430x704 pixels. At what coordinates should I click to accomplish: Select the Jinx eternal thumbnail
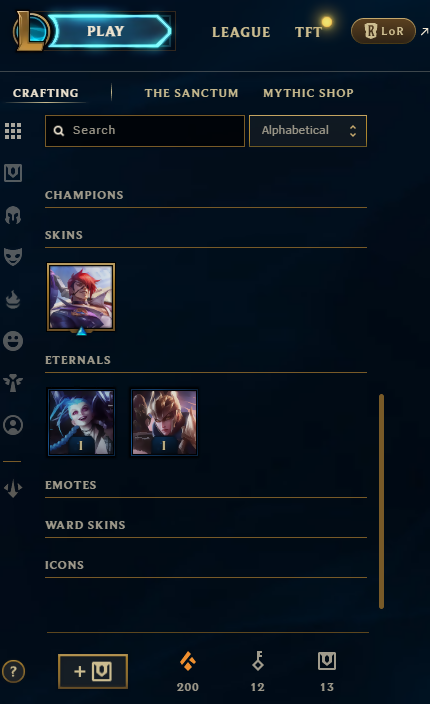81,422
